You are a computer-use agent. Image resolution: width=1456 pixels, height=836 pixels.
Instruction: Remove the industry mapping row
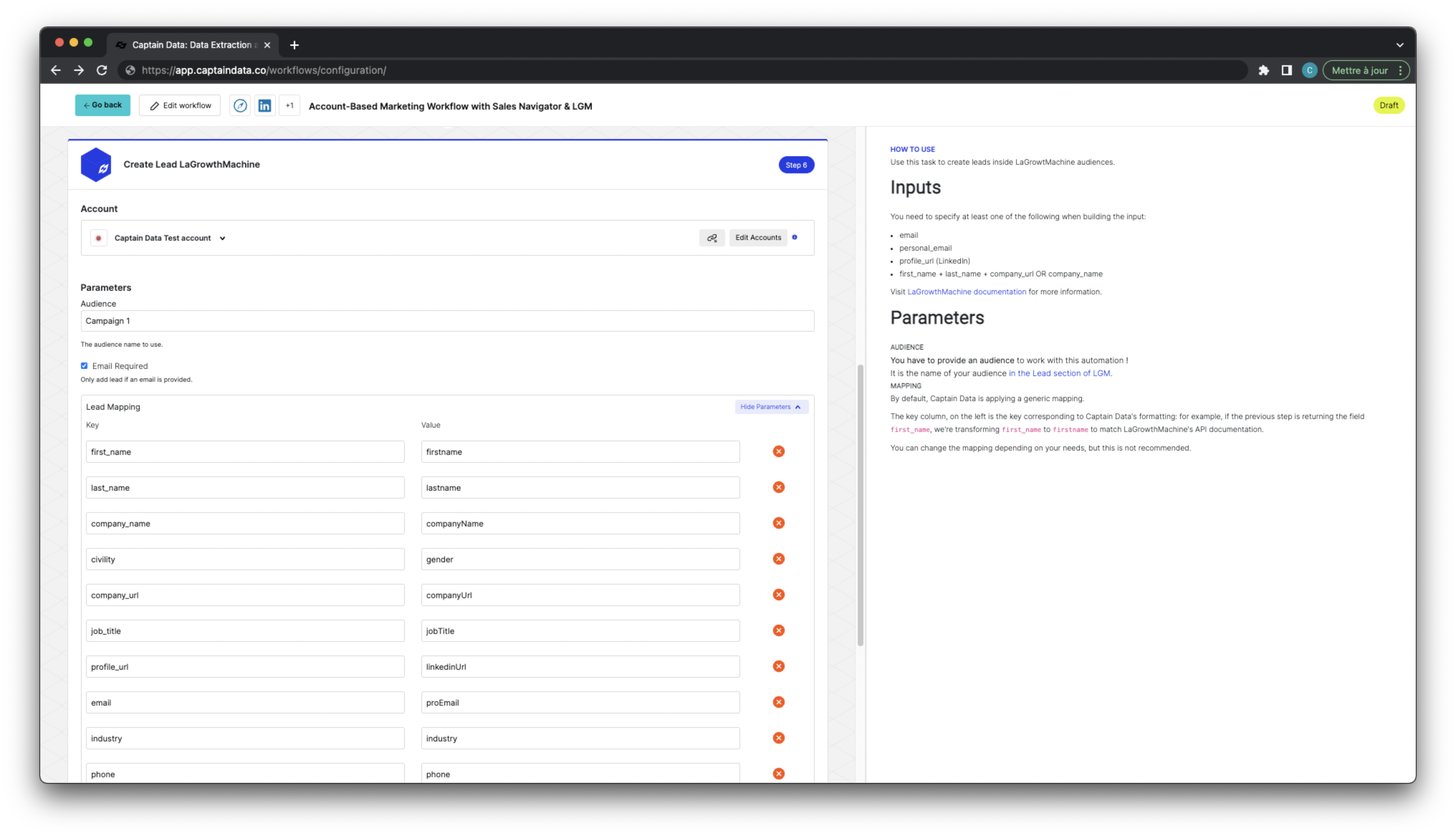[x=779, y=738]
